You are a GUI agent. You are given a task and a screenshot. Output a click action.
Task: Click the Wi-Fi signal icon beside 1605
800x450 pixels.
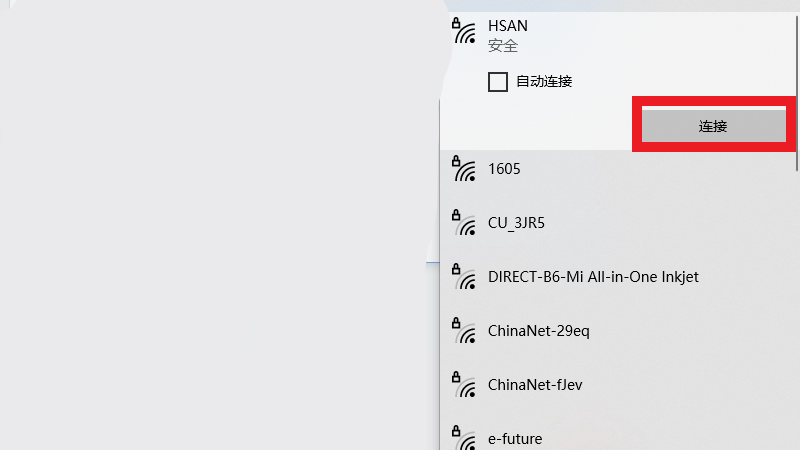(464, 170)
